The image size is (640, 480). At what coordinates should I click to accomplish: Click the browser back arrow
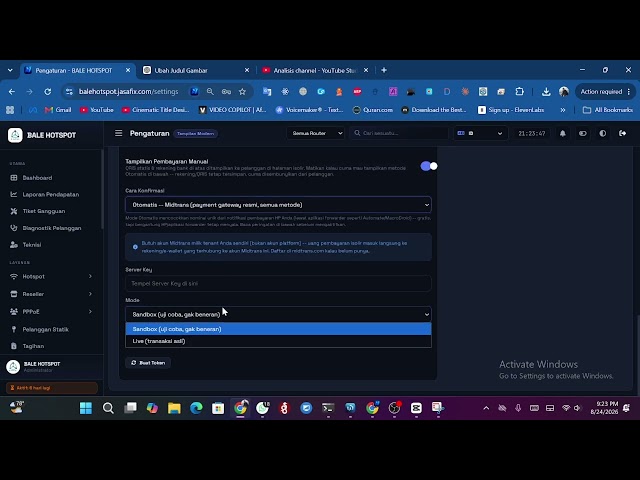click(x=12, y=91)
